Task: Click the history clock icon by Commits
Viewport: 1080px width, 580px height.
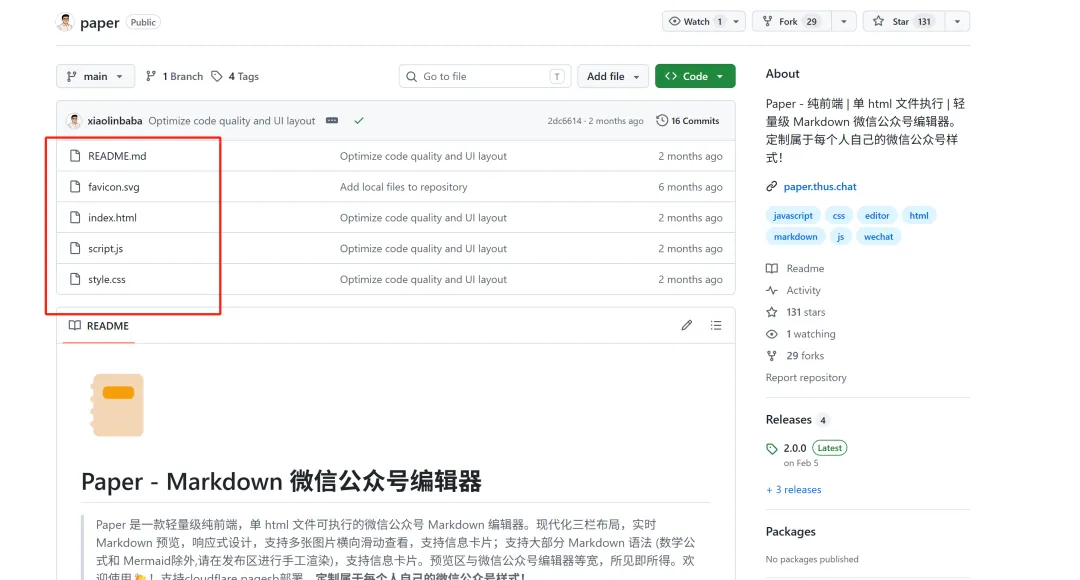Action: 662,121
